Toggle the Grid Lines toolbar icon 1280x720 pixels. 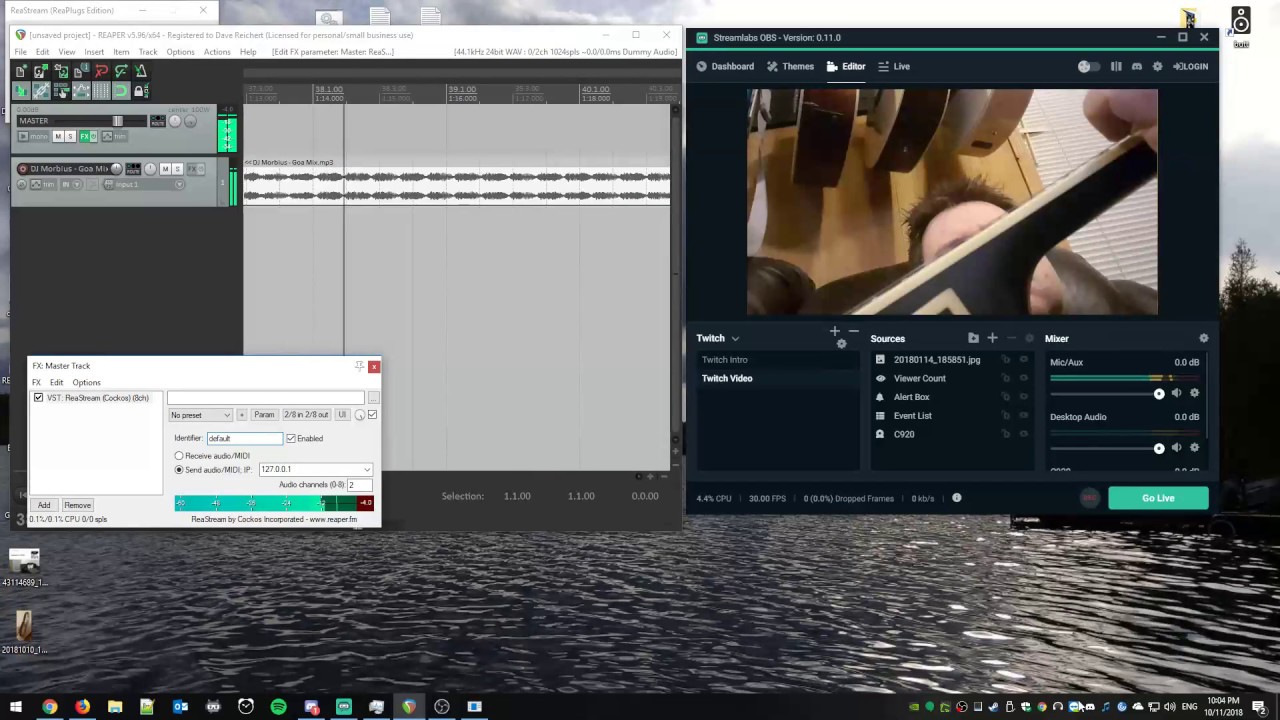[x=101, y=91]
